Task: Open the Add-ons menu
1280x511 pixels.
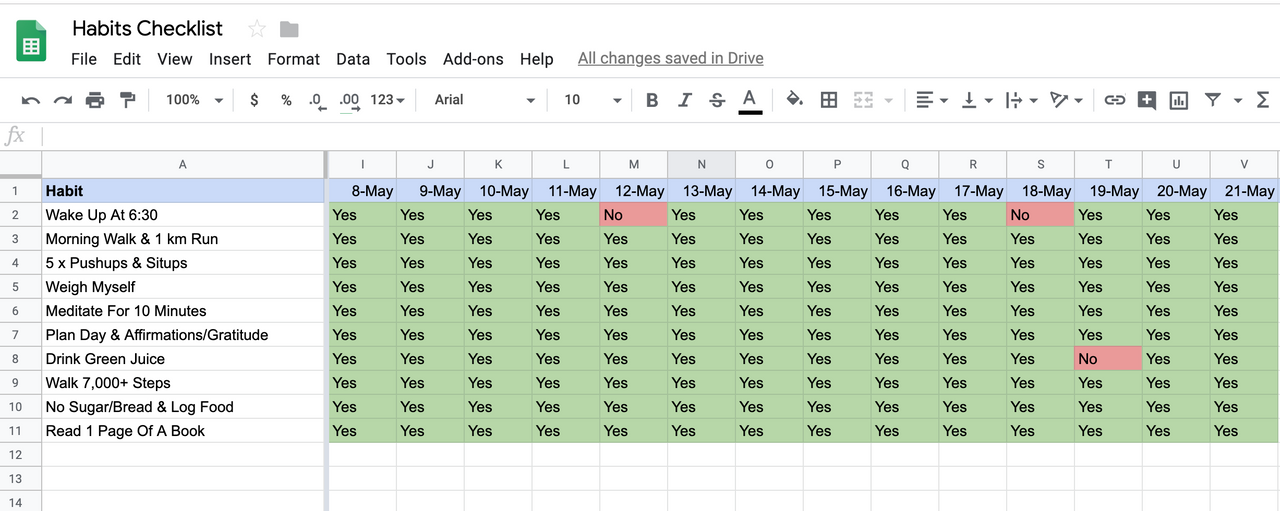Action: point(473,59)
